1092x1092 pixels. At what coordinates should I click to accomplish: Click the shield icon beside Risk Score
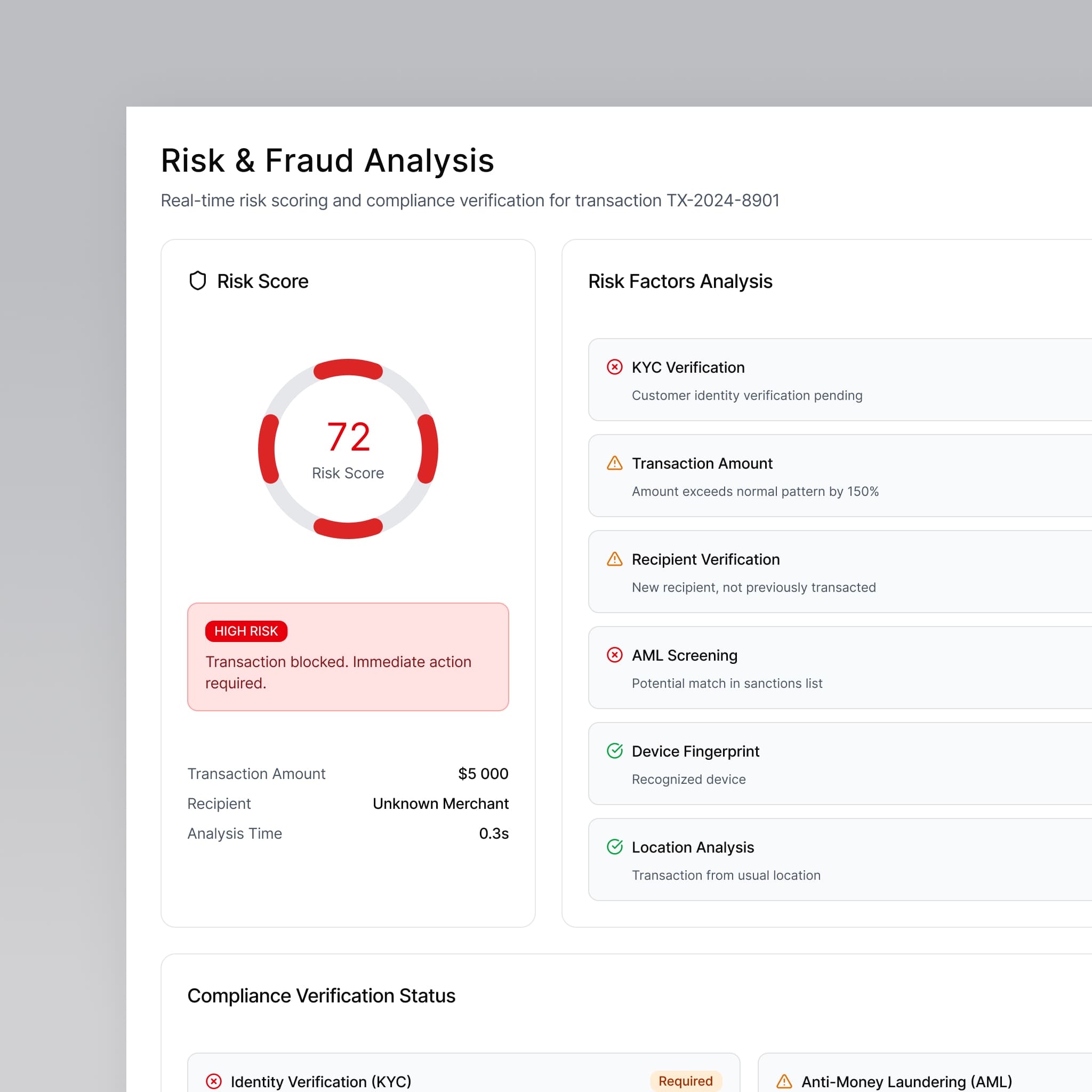coord(197,281)
